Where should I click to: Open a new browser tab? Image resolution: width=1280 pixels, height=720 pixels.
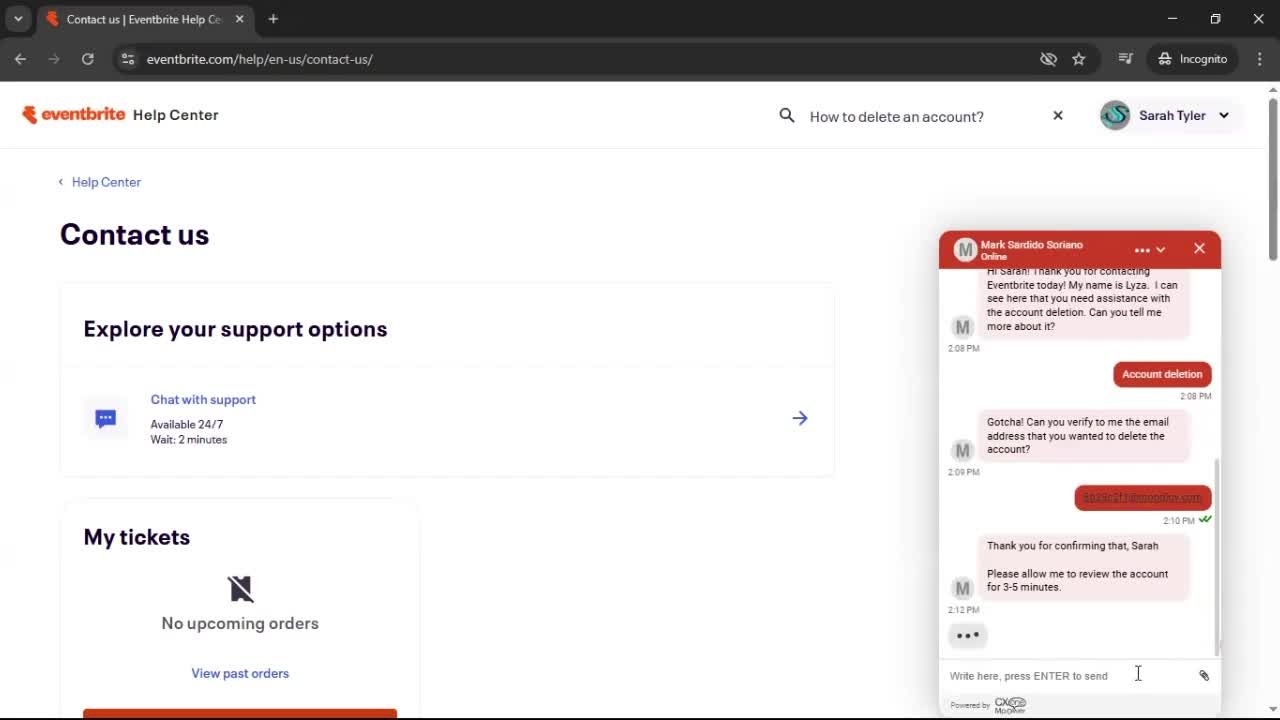[x=273, y=19]
